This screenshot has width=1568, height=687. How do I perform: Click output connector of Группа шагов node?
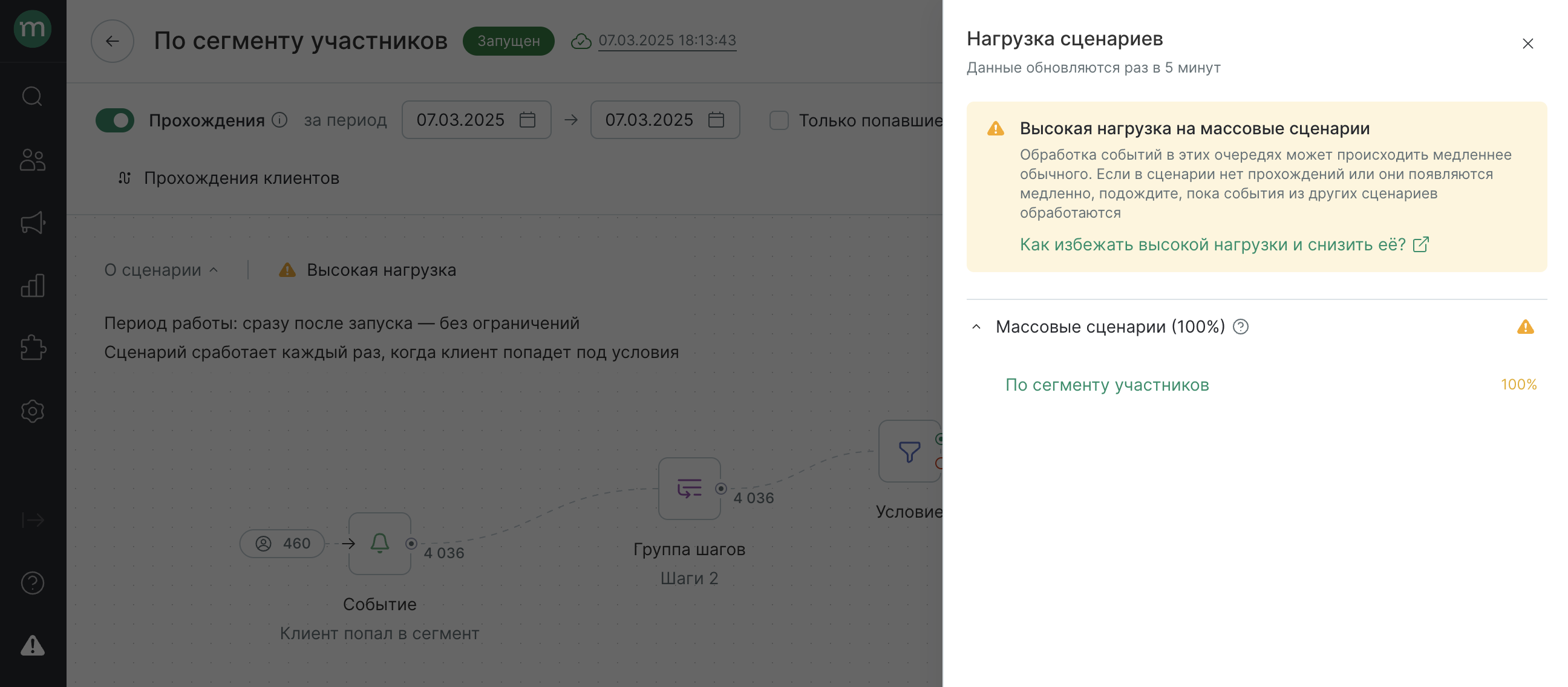click(720, 489)
